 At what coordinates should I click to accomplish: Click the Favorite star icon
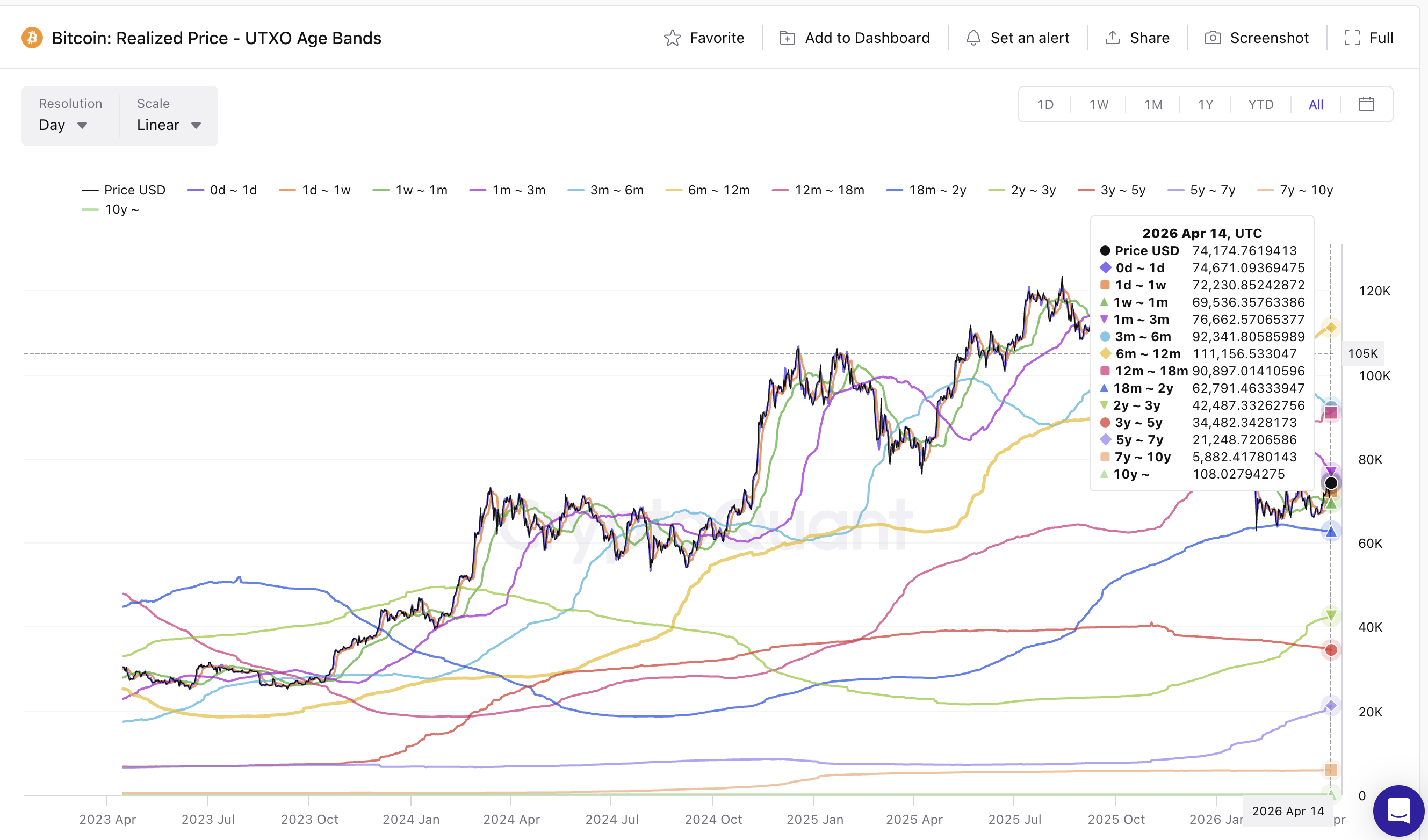pyautogui.click(x=672, y=38)
